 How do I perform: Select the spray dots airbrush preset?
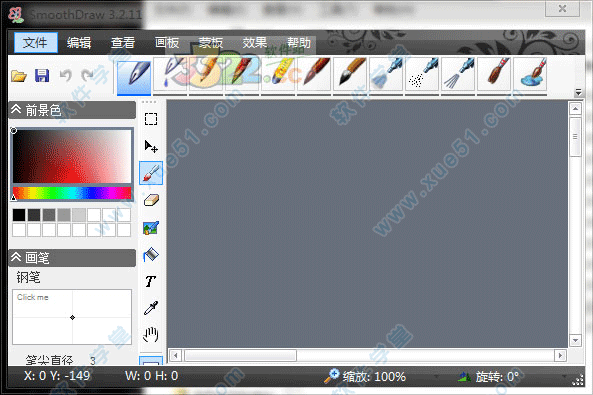(422, 75)
